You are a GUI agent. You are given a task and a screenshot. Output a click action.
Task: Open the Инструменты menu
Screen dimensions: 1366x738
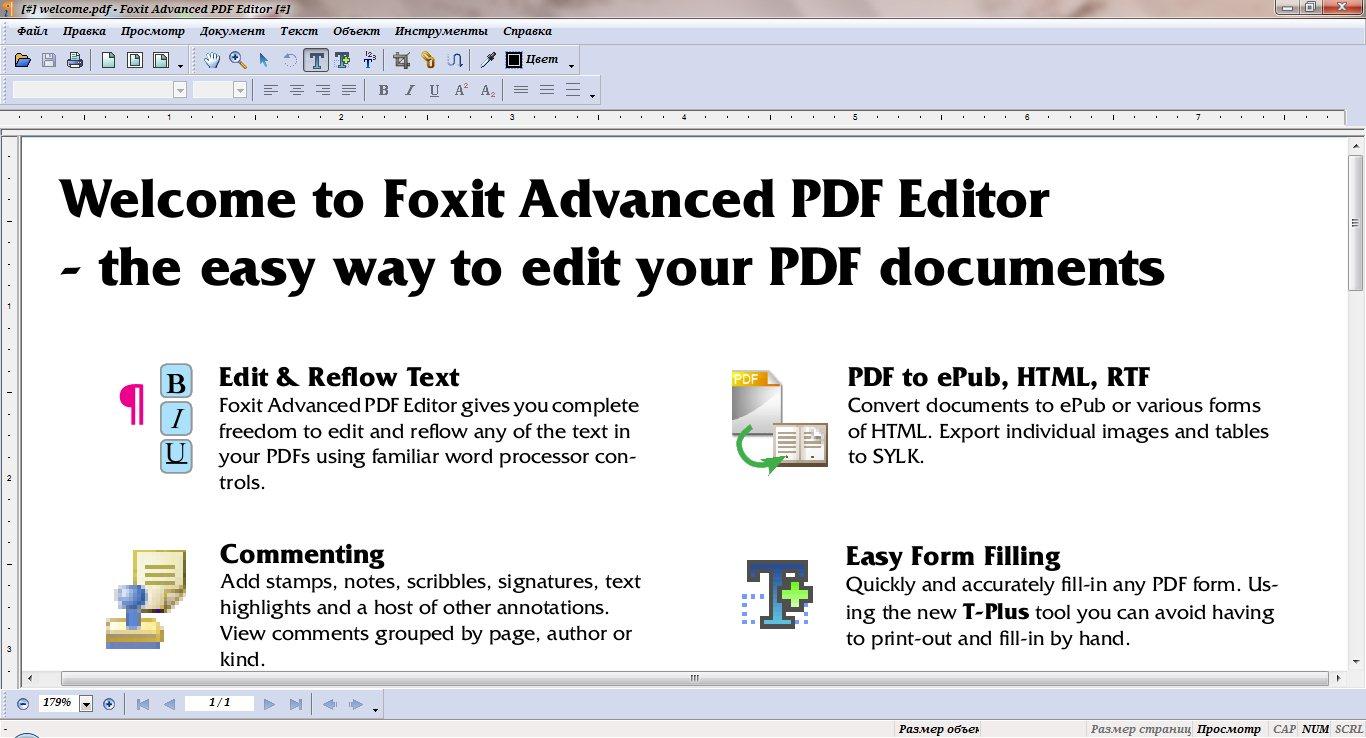click(x=441, y=31)
